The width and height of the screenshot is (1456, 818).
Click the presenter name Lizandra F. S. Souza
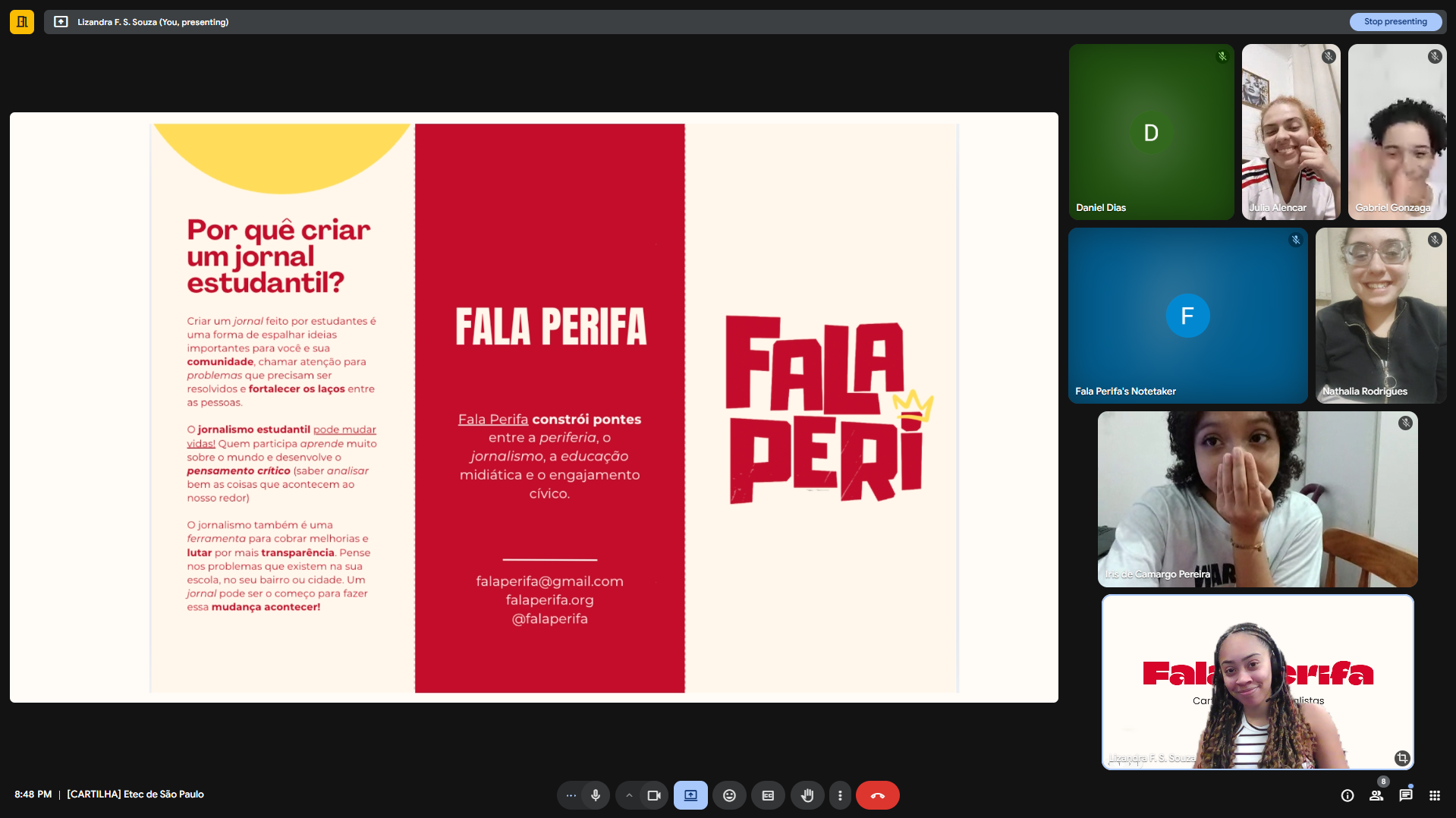point(153,22)
